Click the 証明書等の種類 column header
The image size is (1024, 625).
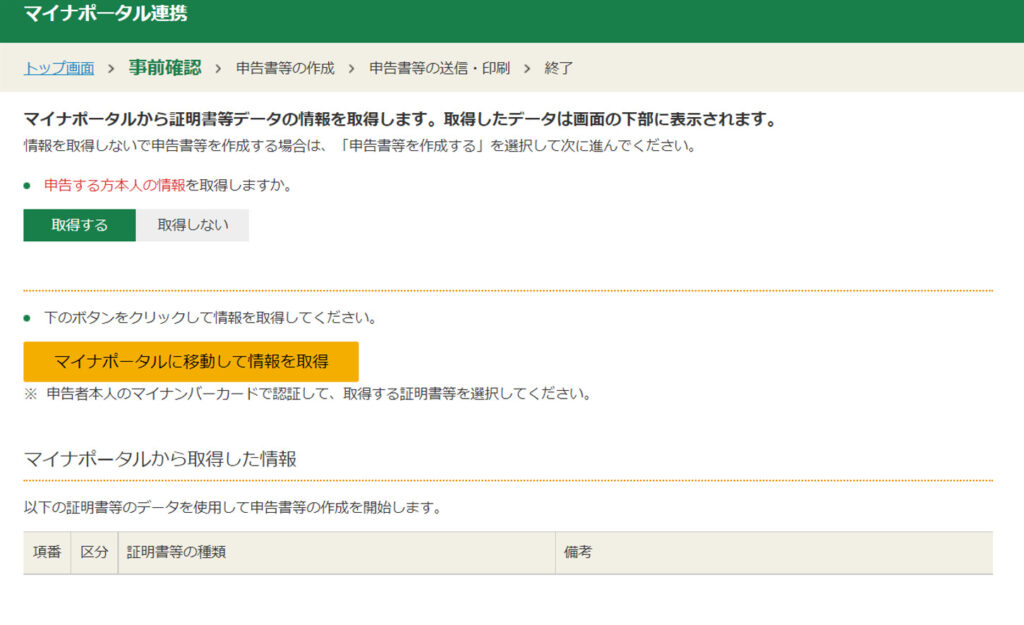coord(336,553)
